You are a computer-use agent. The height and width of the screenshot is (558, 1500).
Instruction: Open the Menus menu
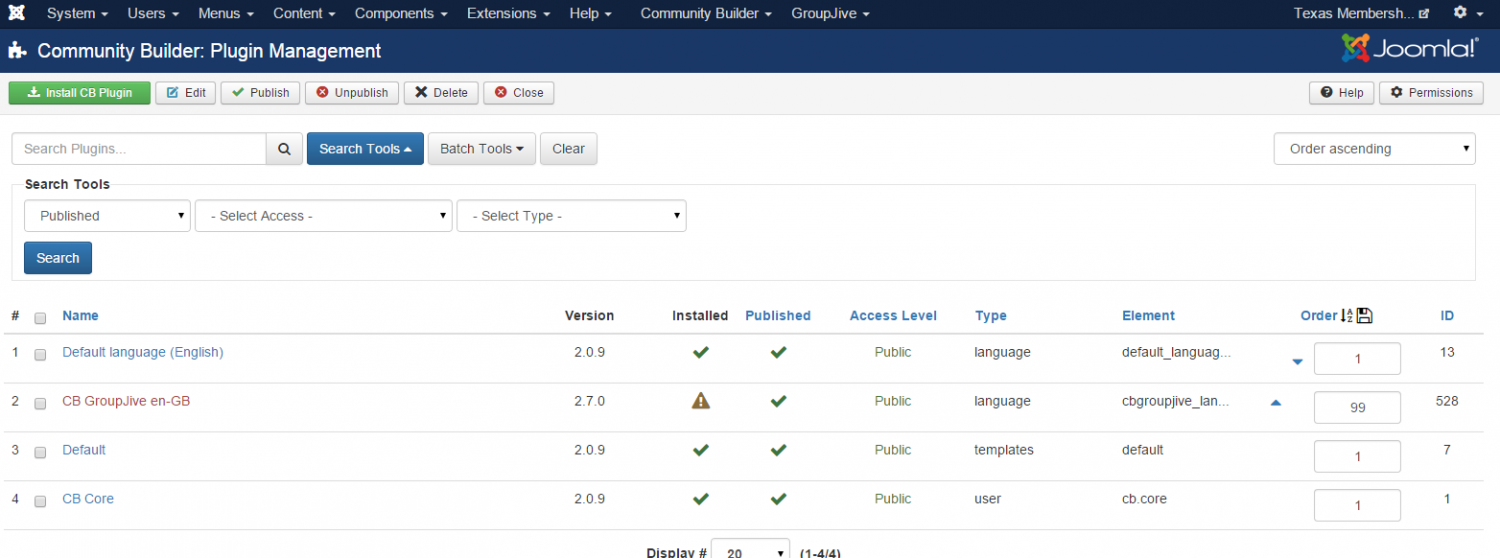pyautogui.click(x=226, y=13)
